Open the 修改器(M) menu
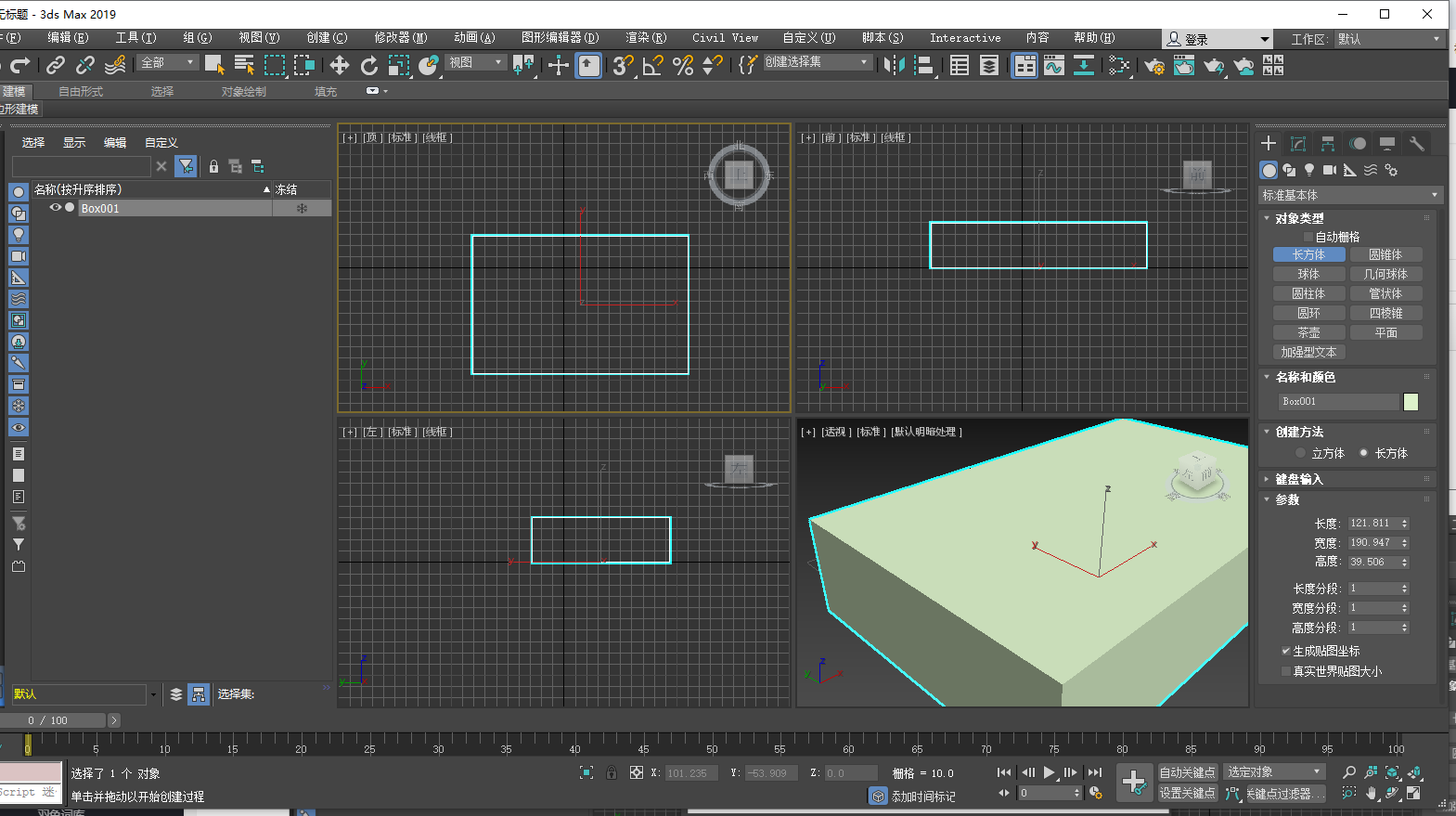1456x816 pixels. [401, 38]
